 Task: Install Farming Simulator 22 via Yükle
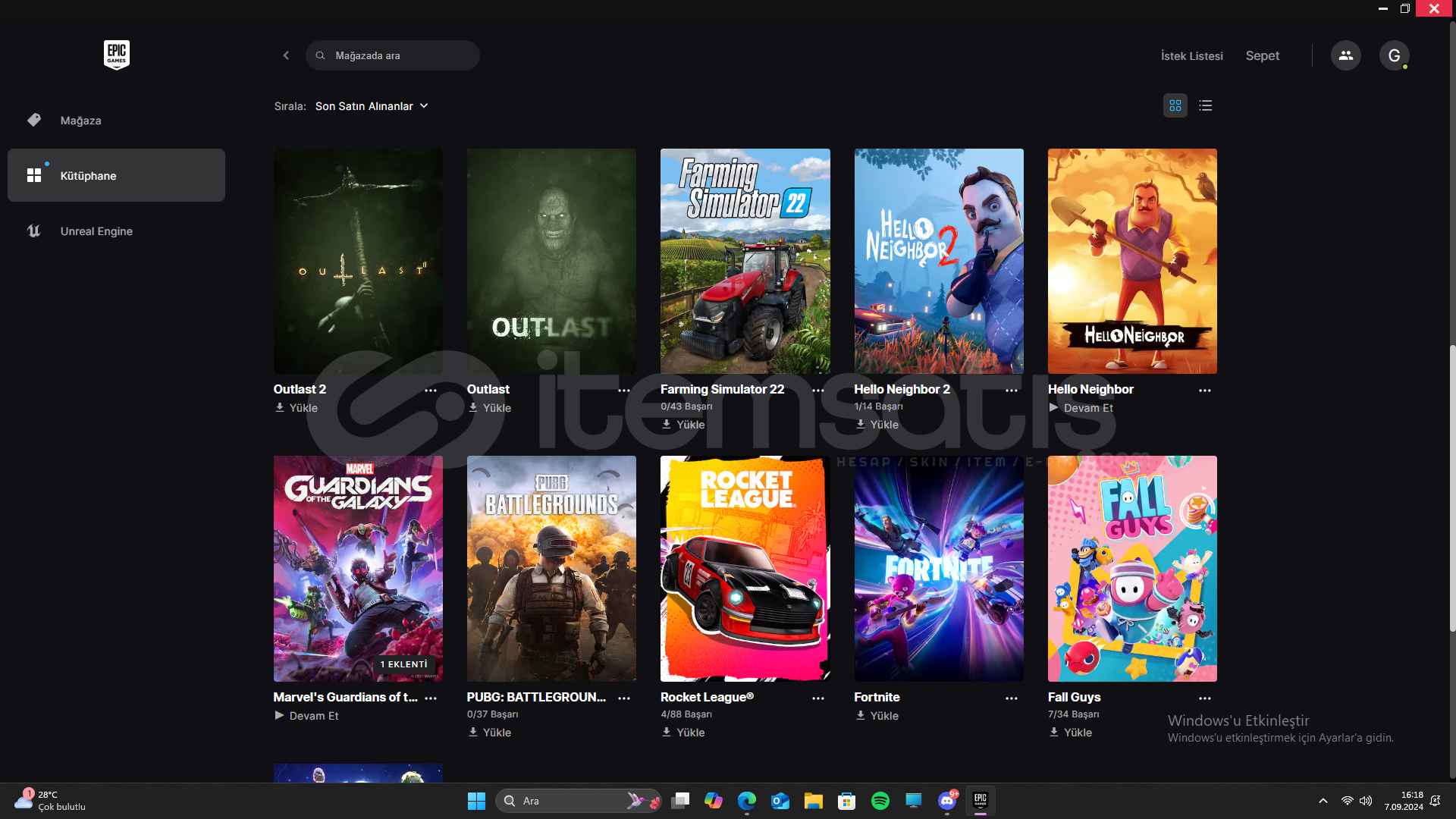683,425
